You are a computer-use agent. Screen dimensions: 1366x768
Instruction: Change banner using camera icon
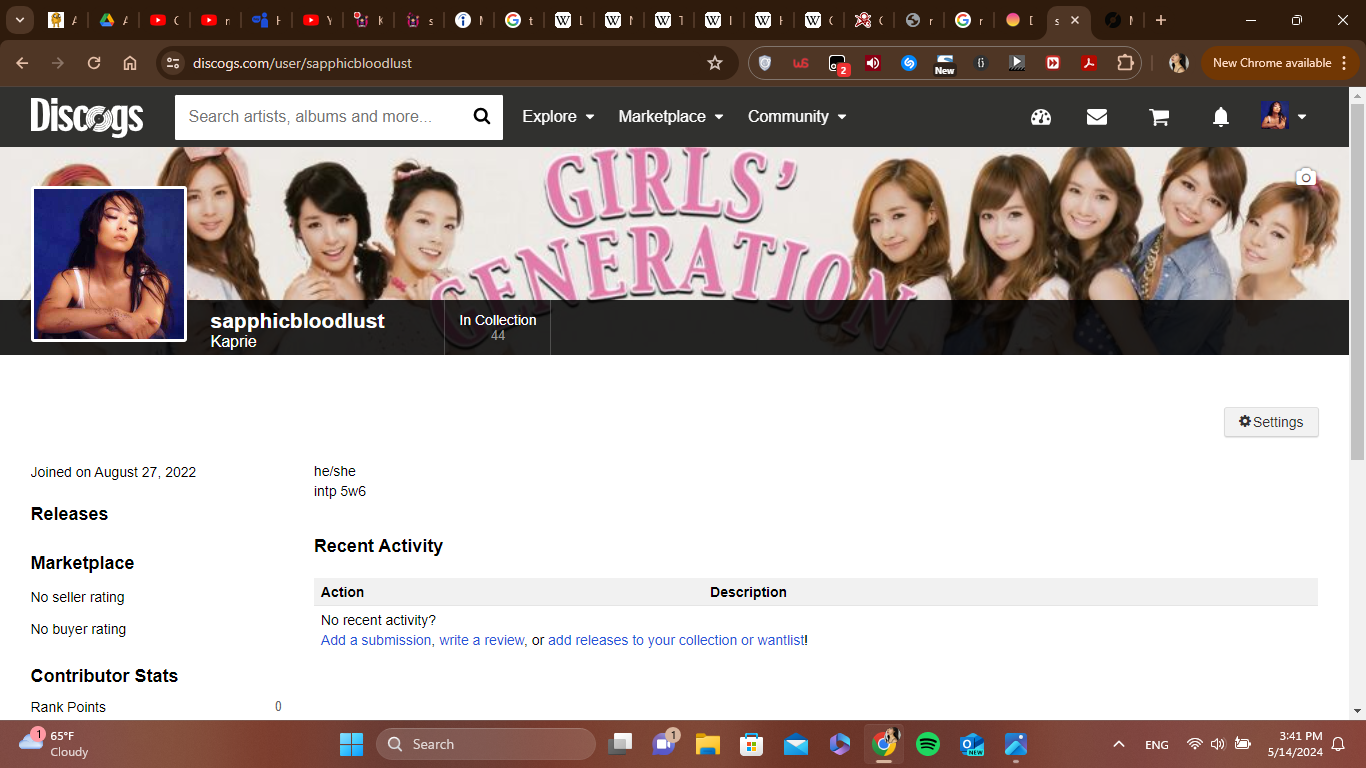[1306, 177]
